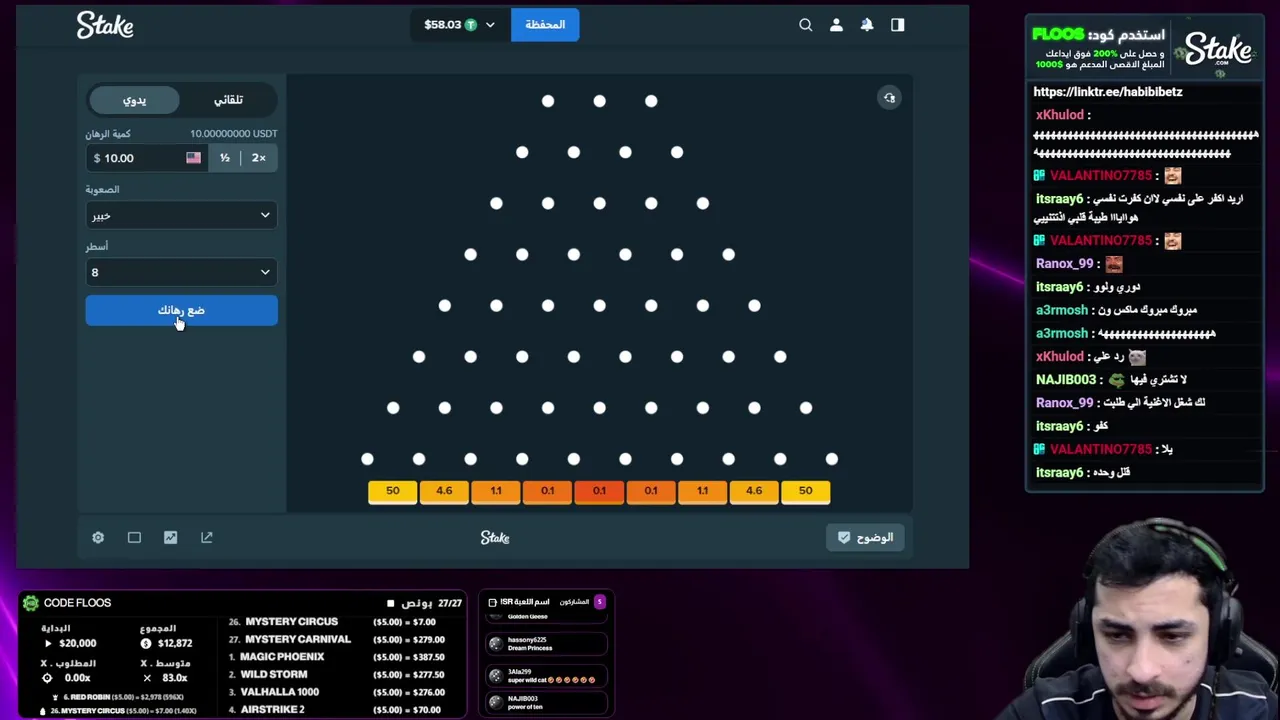Screen dimensions: 1280x720
Task: Click the AIRSTRIKE 2 row in the bonus list
Action: 336,710
